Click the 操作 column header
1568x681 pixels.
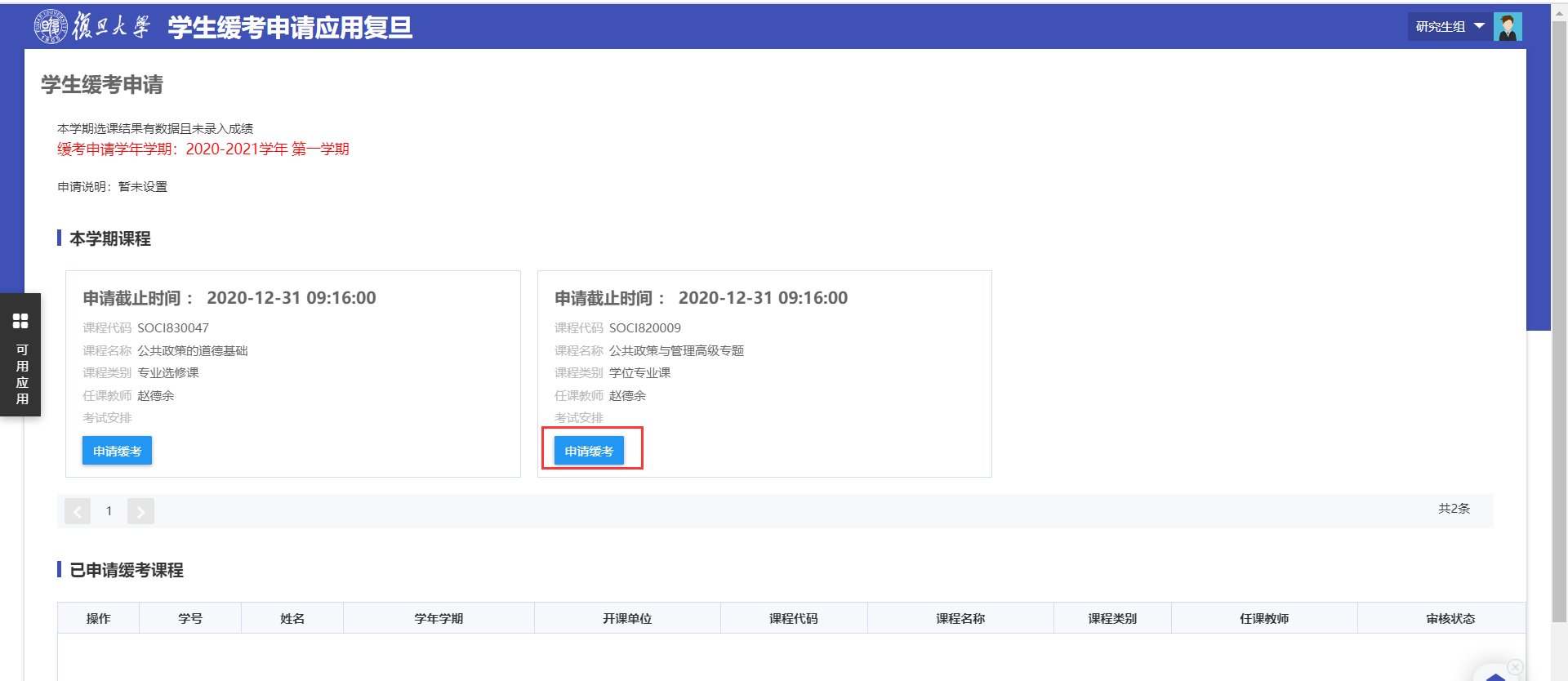98,618
